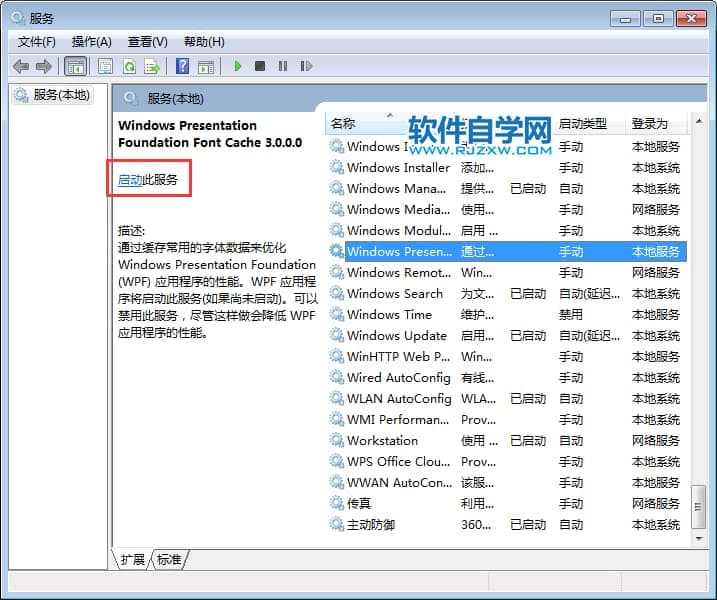
Task: Click the blue help question mark icon
Action: coord(182,66)
